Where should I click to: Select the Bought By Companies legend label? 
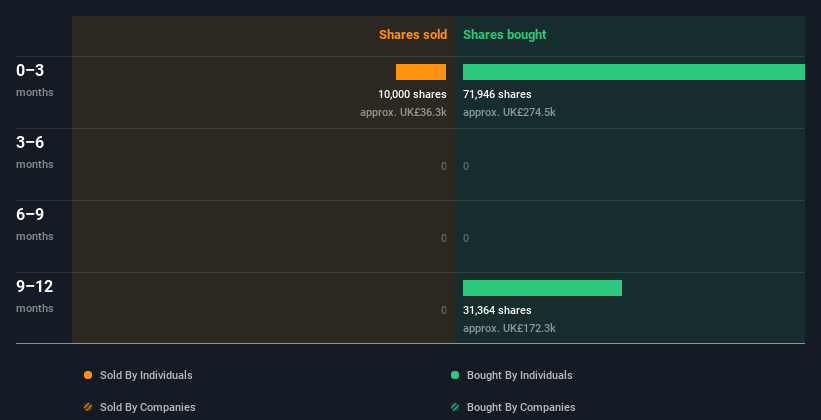521,407
